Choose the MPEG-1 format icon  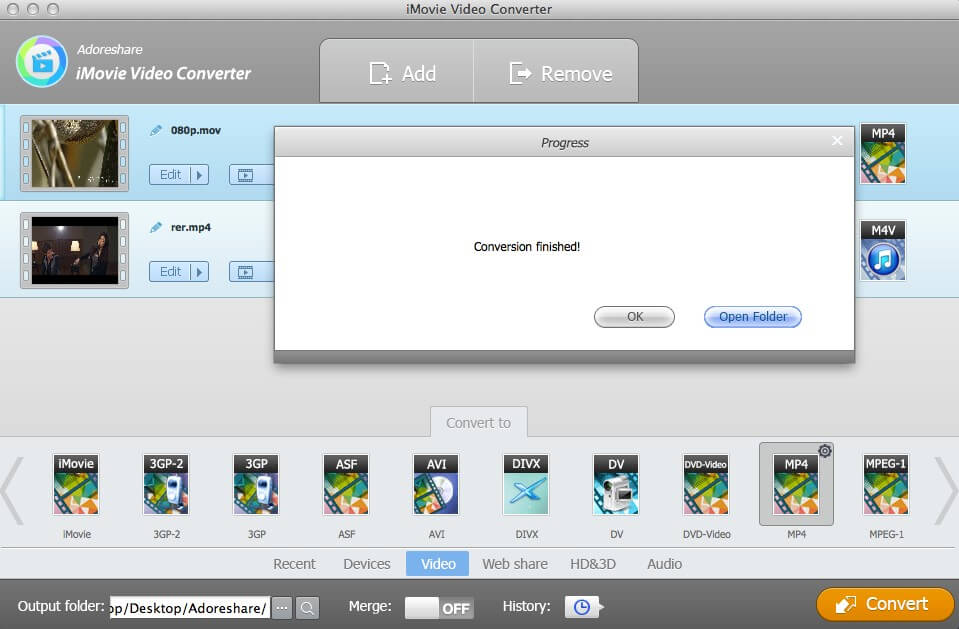point(886,484)
